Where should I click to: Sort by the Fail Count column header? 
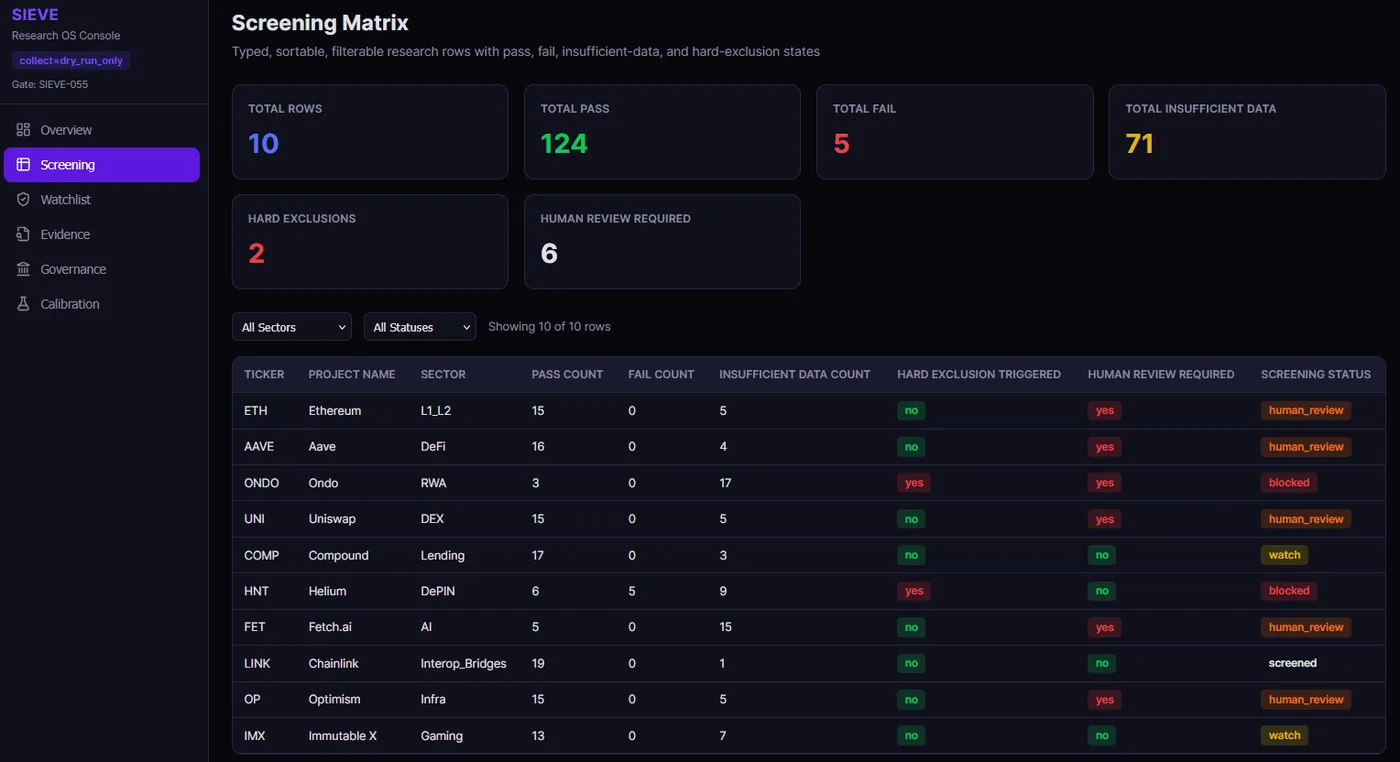tap(661, 374)
